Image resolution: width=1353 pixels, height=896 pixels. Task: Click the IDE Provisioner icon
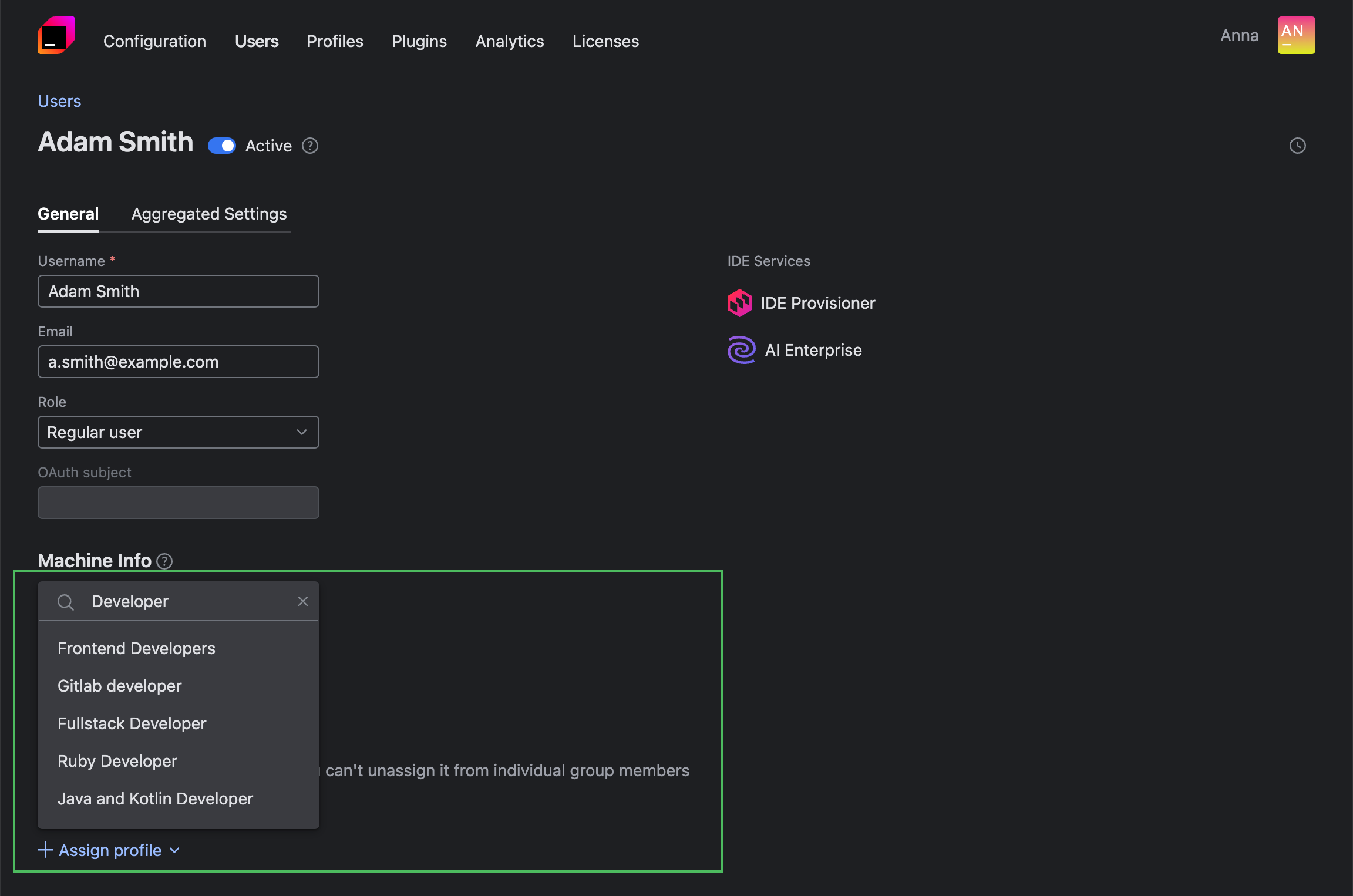click(739, 303)
